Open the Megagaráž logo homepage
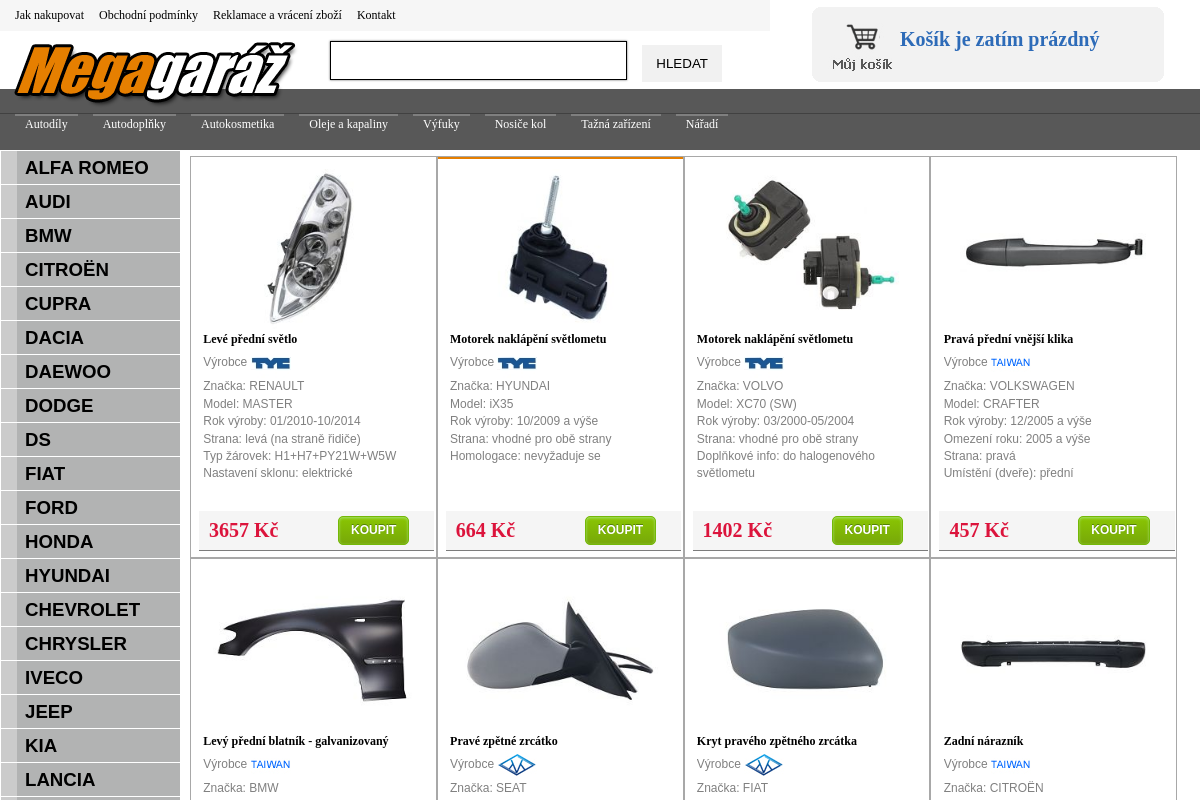 click(x=153, y=72)
